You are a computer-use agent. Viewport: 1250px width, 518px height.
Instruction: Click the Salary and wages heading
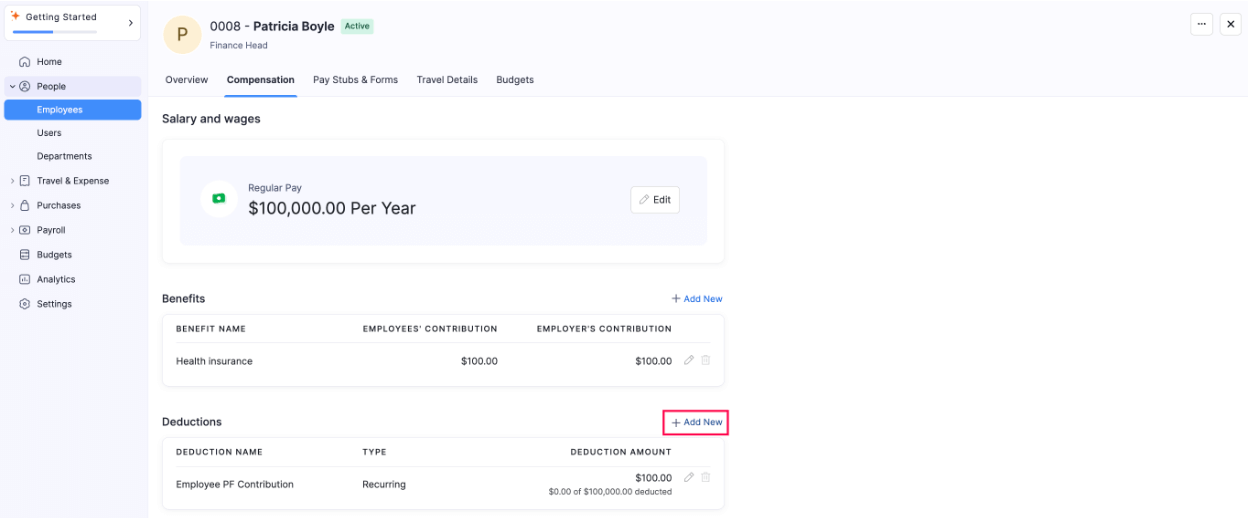pos(211,119)
